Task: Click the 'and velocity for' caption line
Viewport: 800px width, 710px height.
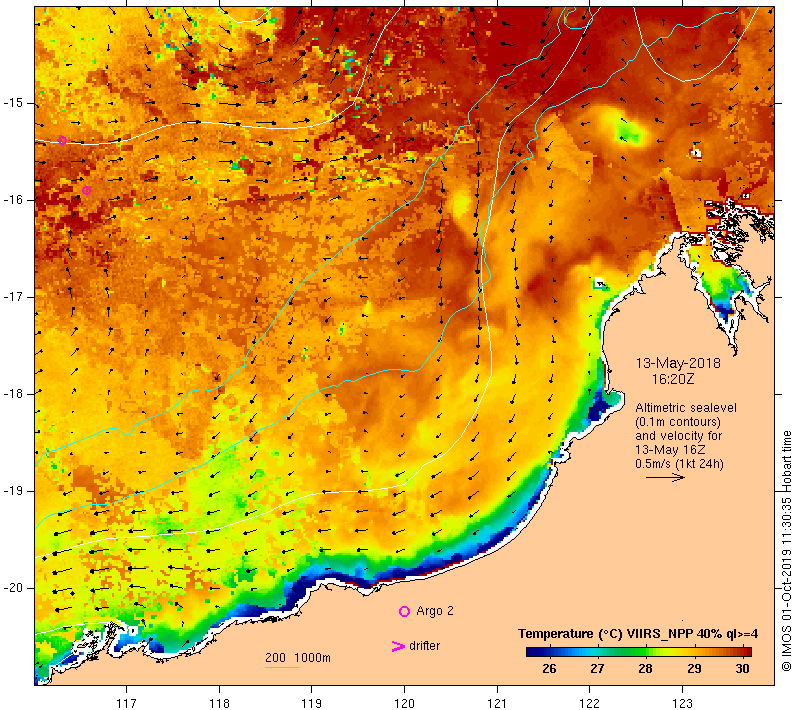Action: 679,436
